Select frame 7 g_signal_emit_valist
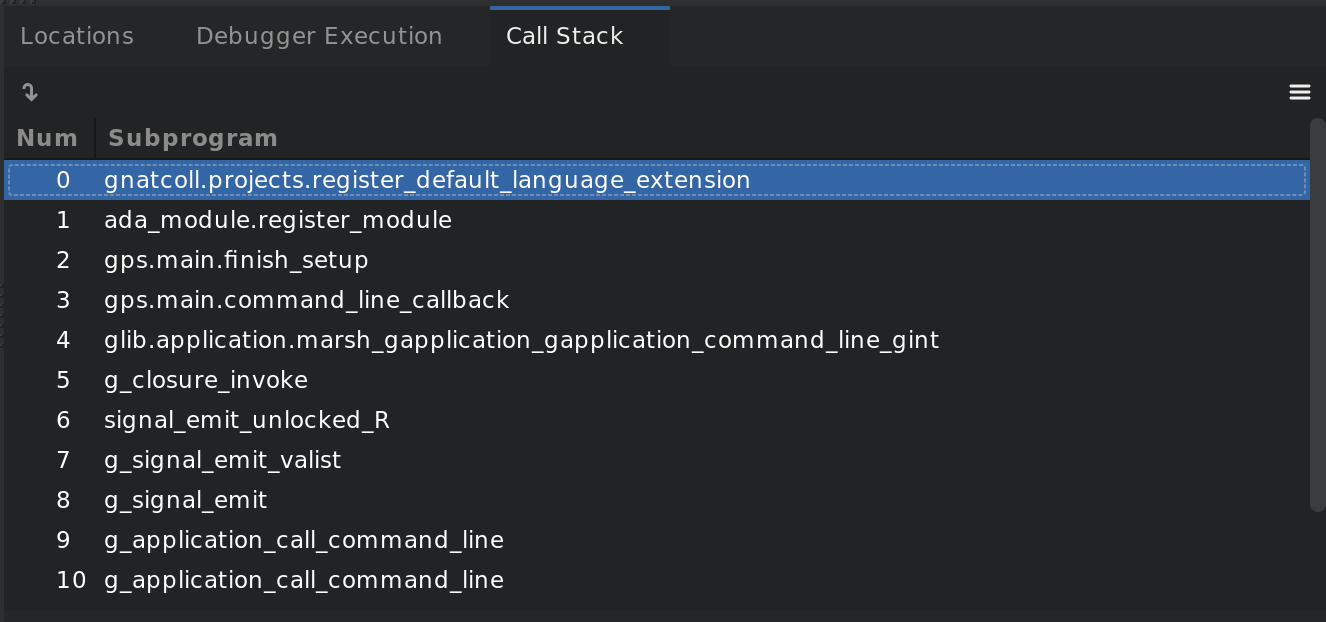The image size is (1326, 622). pos(656,460)
